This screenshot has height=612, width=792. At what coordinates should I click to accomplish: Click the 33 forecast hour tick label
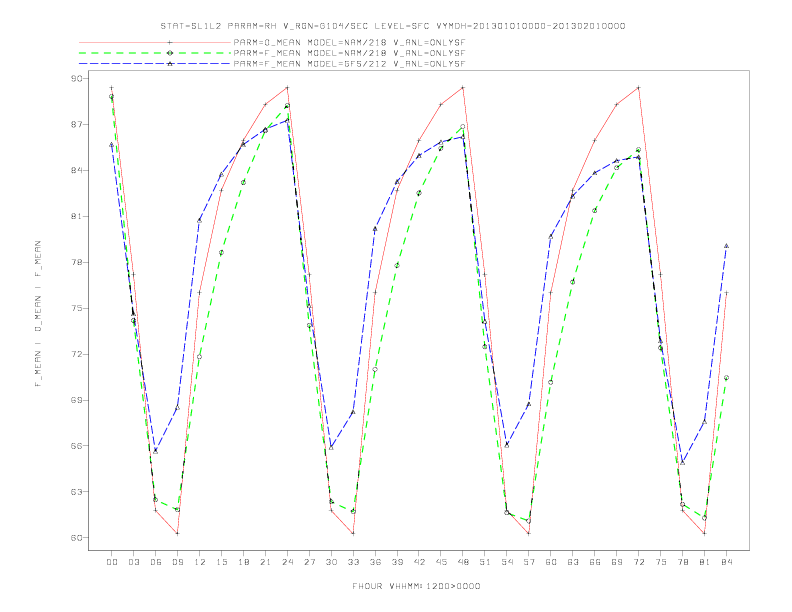pos(353,562)
